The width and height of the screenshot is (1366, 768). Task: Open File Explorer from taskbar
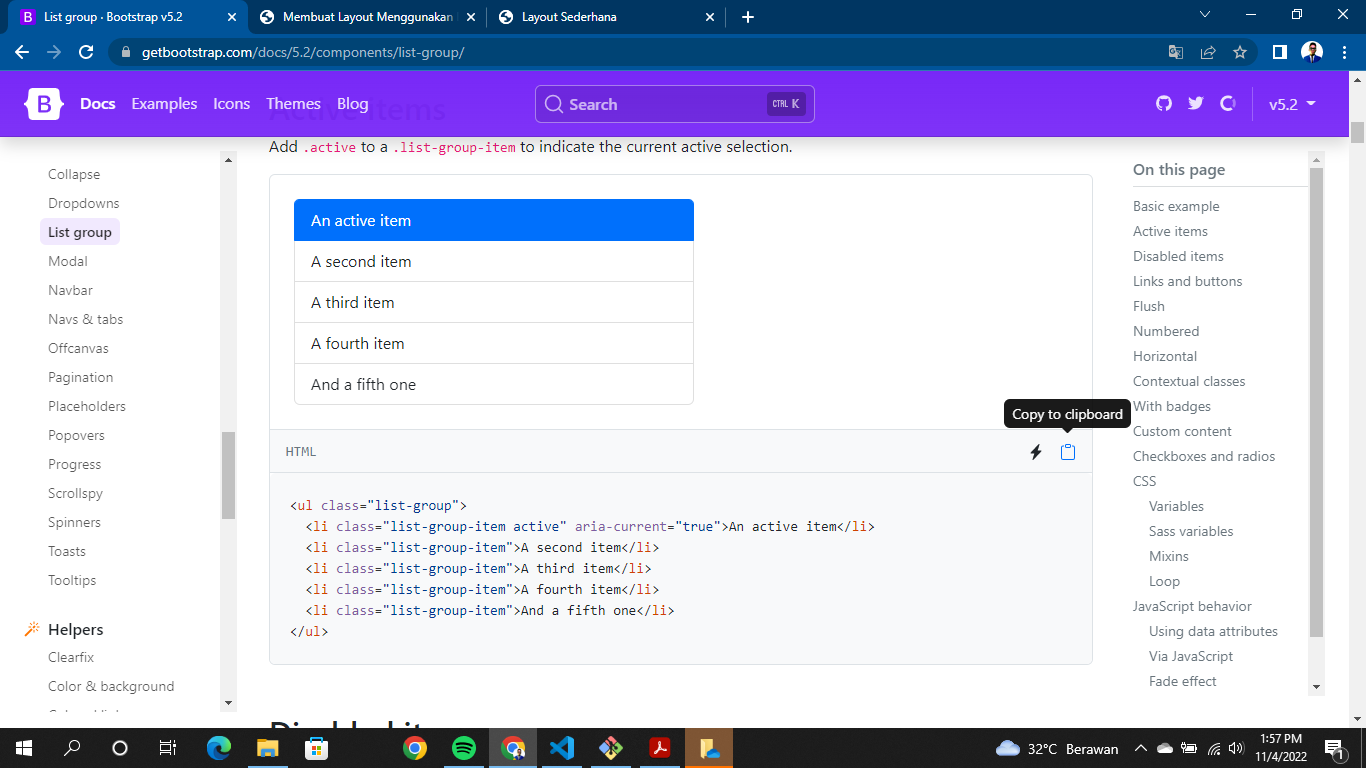[267, 748]
